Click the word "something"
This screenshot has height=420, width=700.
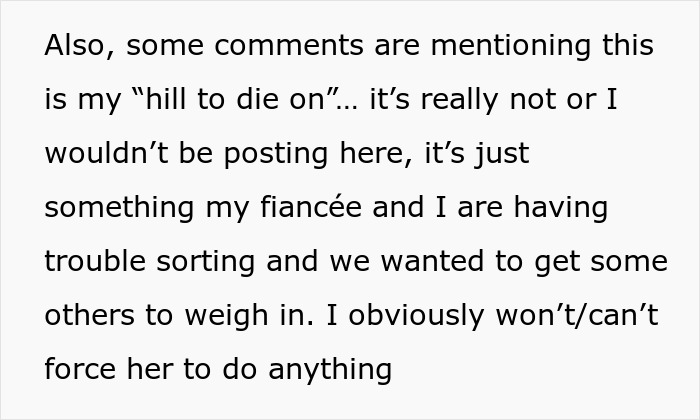tap(119, 208)
